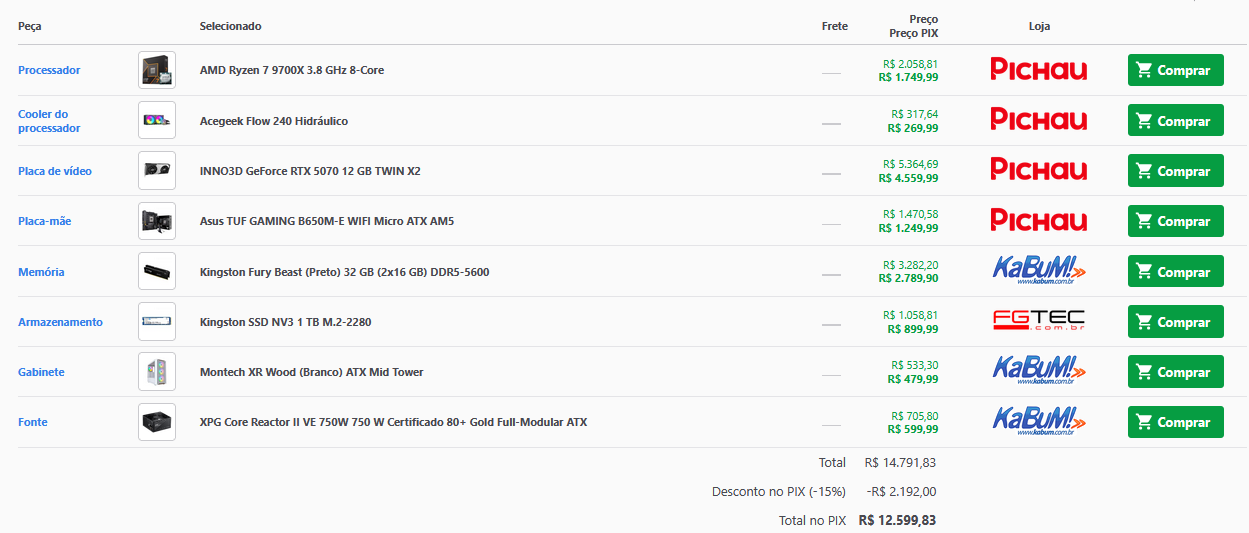Open the XPG Core Reactor power supply thumbnail
Image resolution: width=1249 pixels, height=533 pixels.
point(157,422)
